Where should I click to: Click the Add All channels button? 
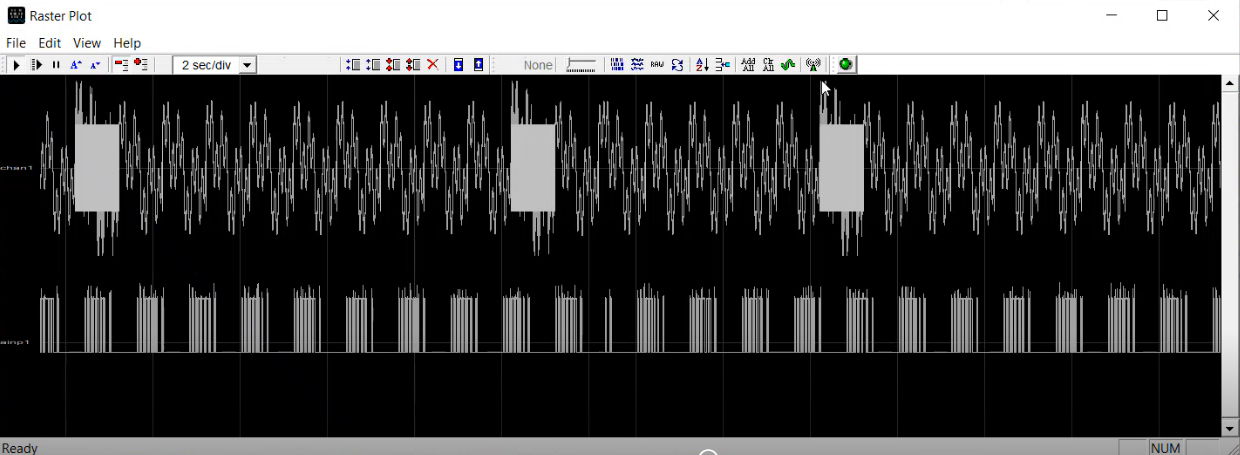748,65
